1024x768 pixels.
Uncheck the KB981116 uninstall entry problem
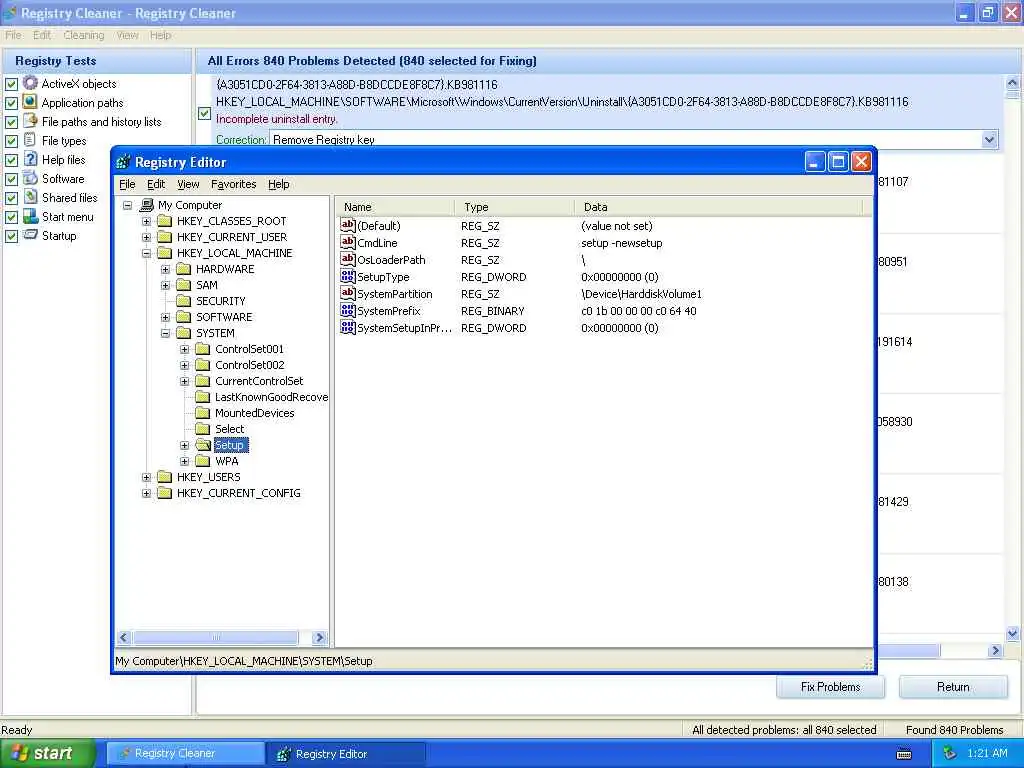click(204, 113)
